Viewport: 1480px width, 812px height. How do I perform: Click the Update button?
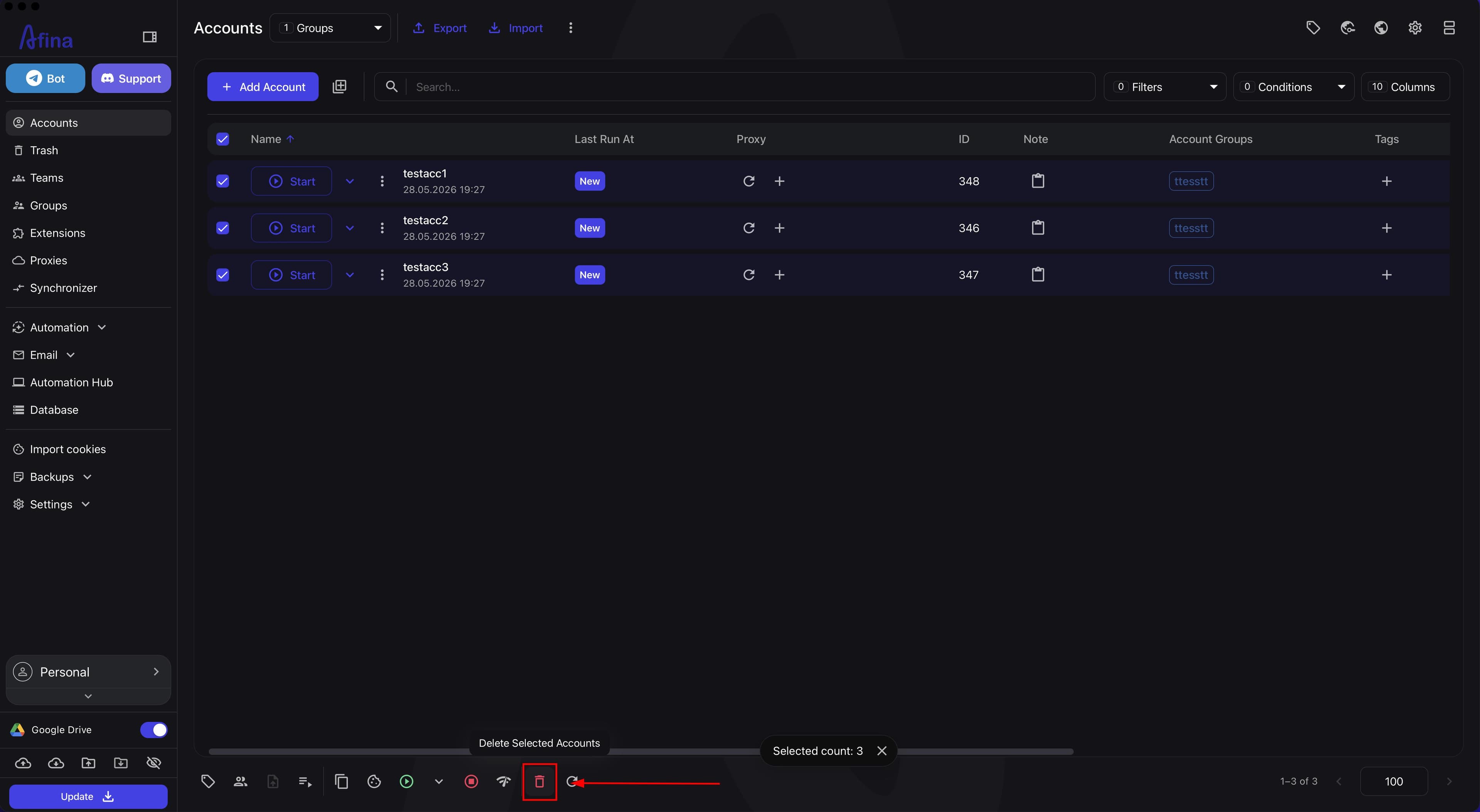click(x=88, y=796)
